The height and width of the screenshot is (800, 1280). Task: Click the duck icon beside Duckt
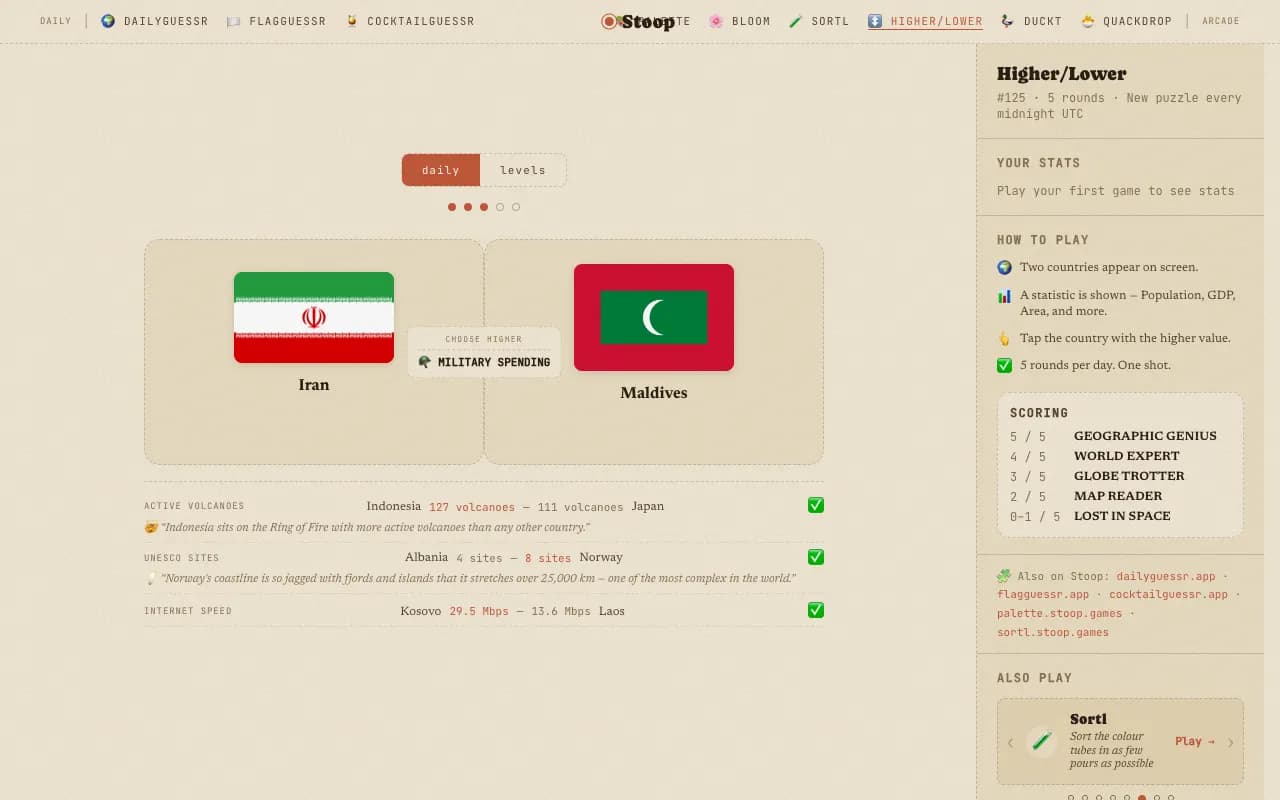click(1007, 21)
